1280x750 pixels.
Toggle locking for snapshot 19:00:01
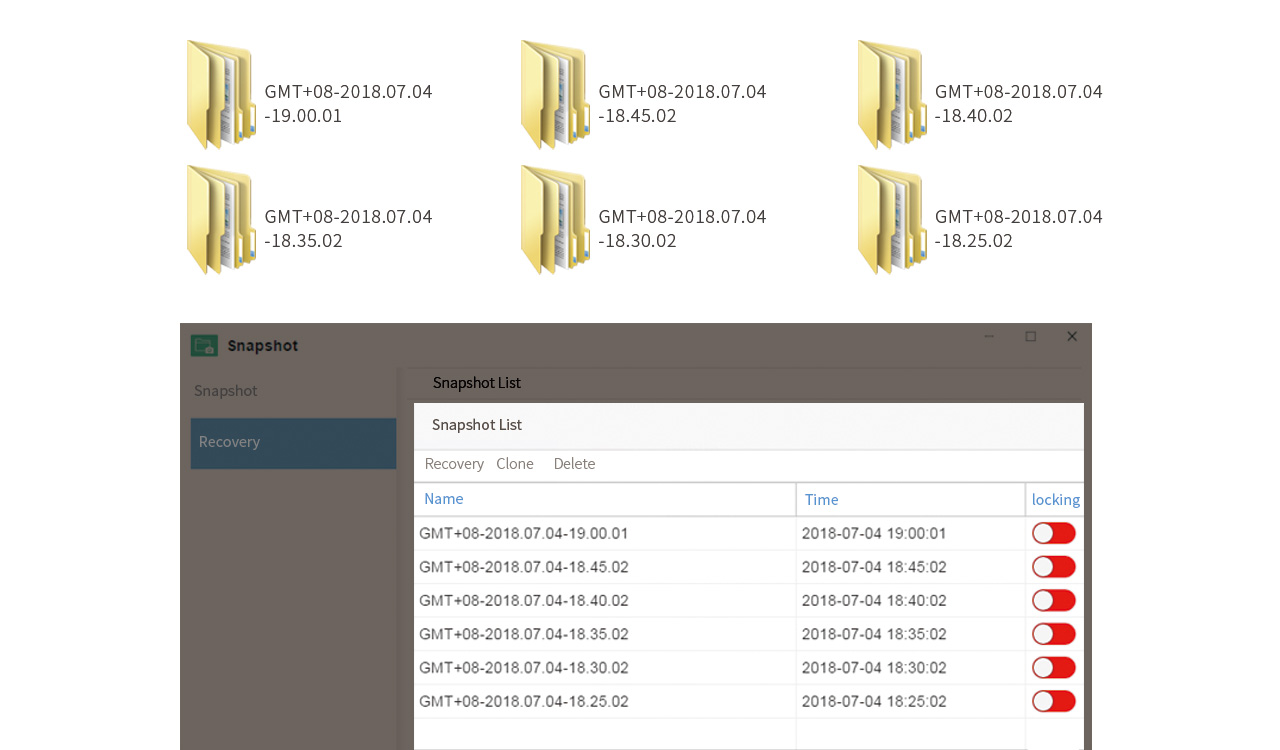1053,533
